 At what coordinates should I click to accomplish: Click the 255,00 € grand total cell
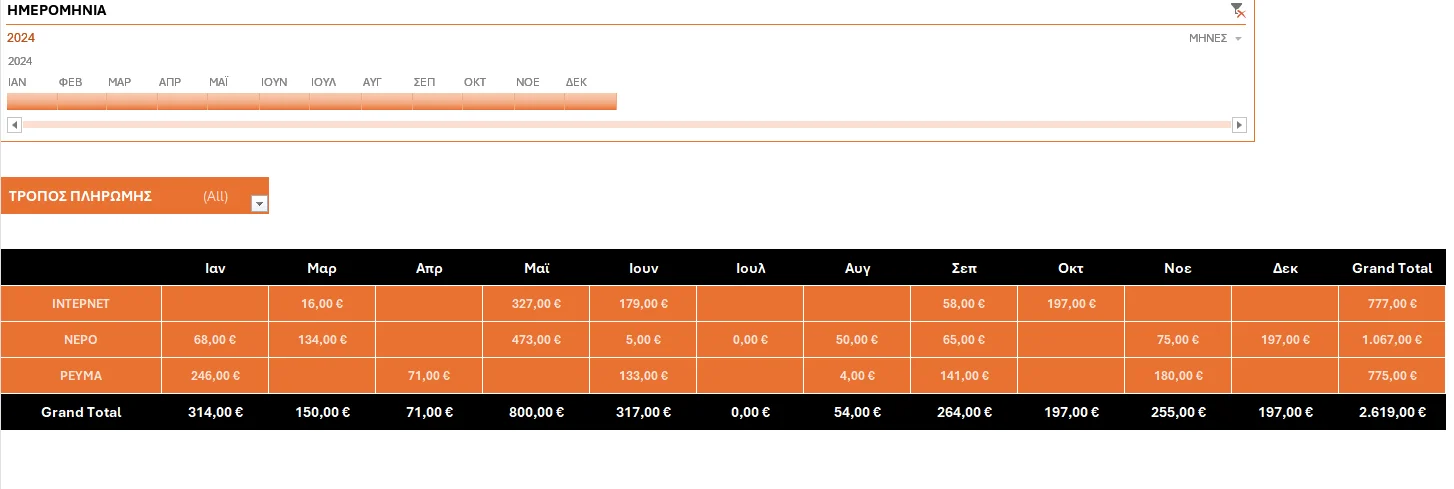1178,412
